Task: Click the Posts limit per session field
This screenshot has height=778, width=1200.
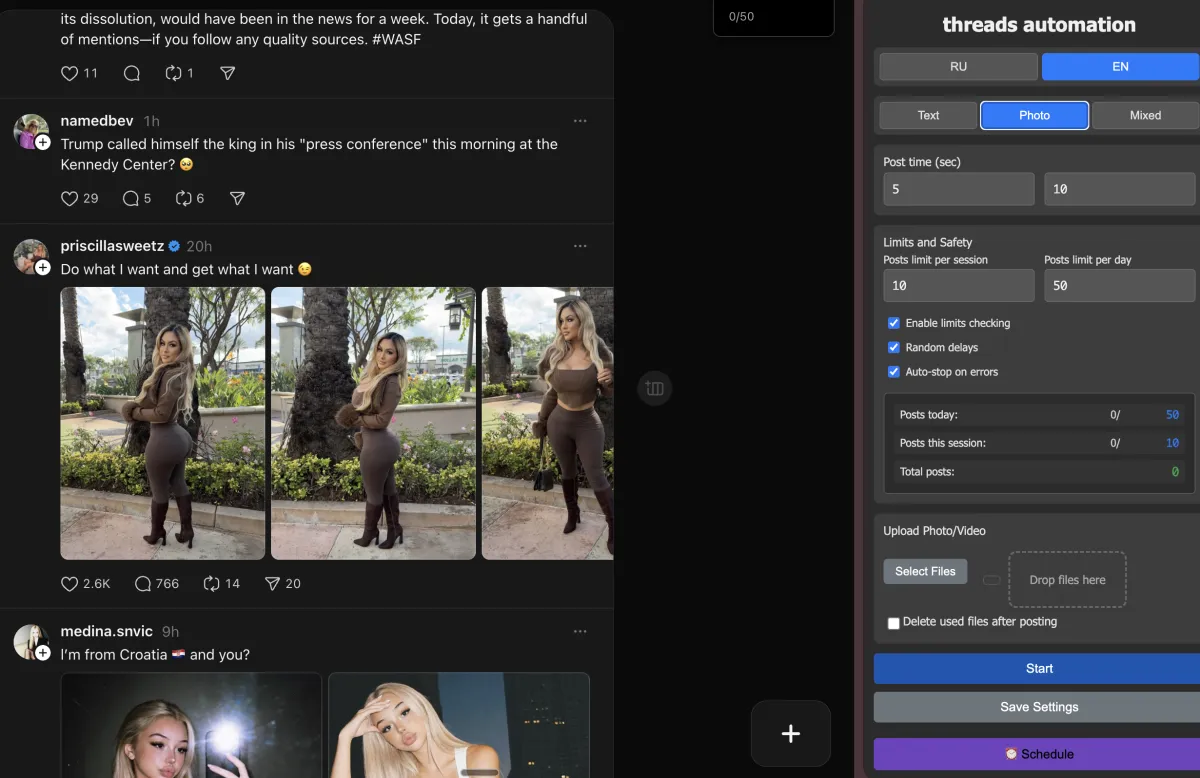Action: click(x=958, y=285)
